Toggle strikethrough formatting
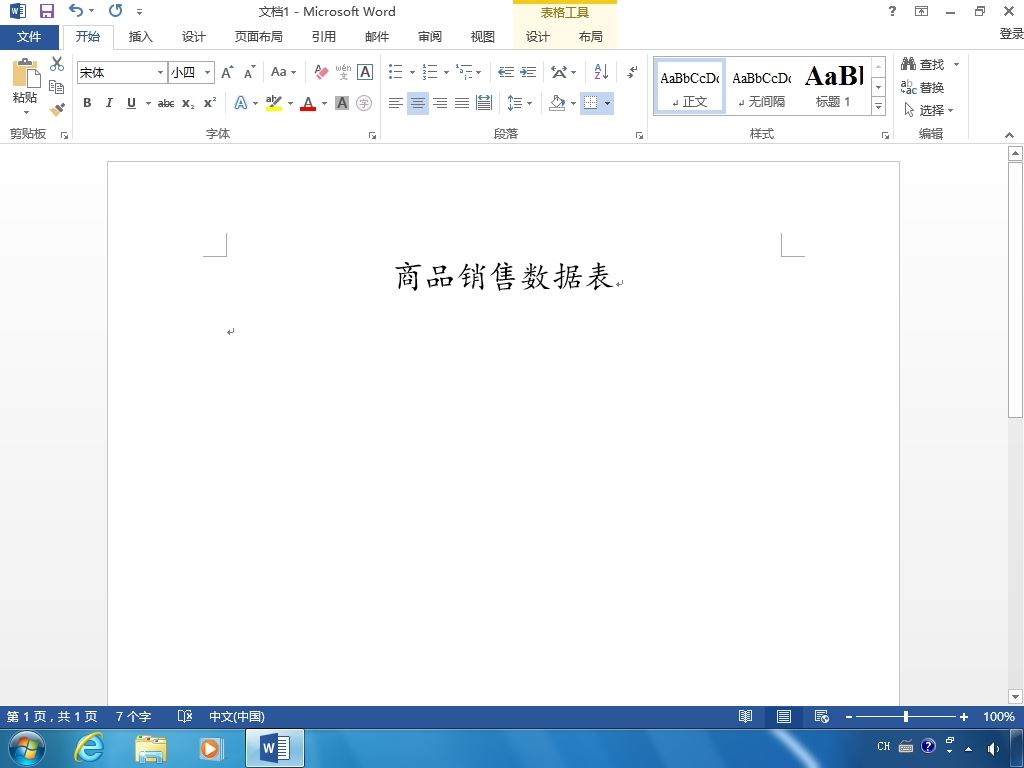This screenshot has height=768, width=1024. 166,103
